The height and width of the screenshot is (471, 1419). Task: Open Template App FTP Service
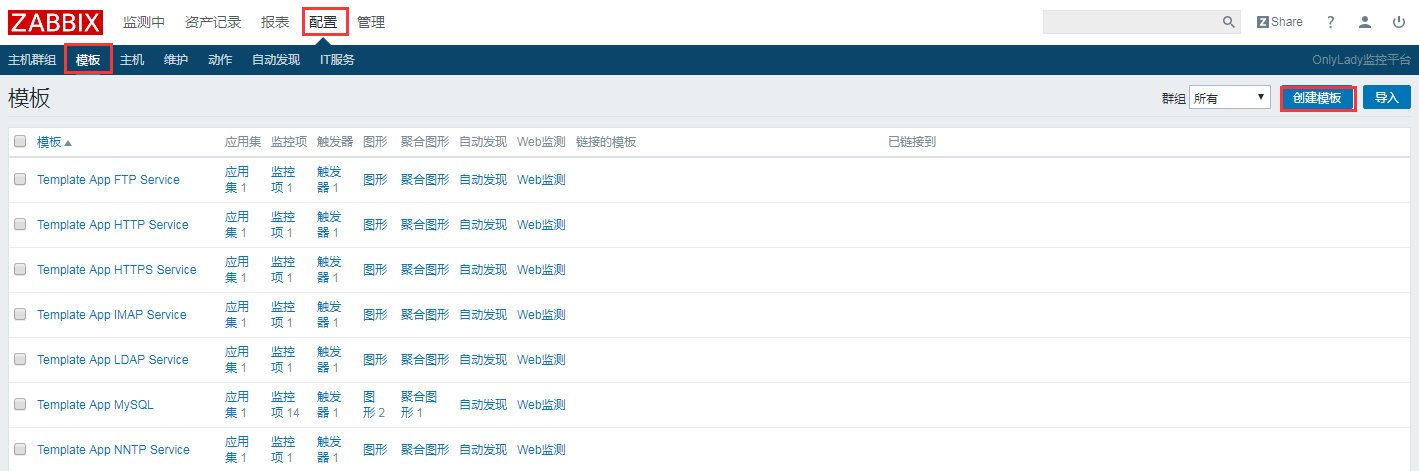coord(108,180)
